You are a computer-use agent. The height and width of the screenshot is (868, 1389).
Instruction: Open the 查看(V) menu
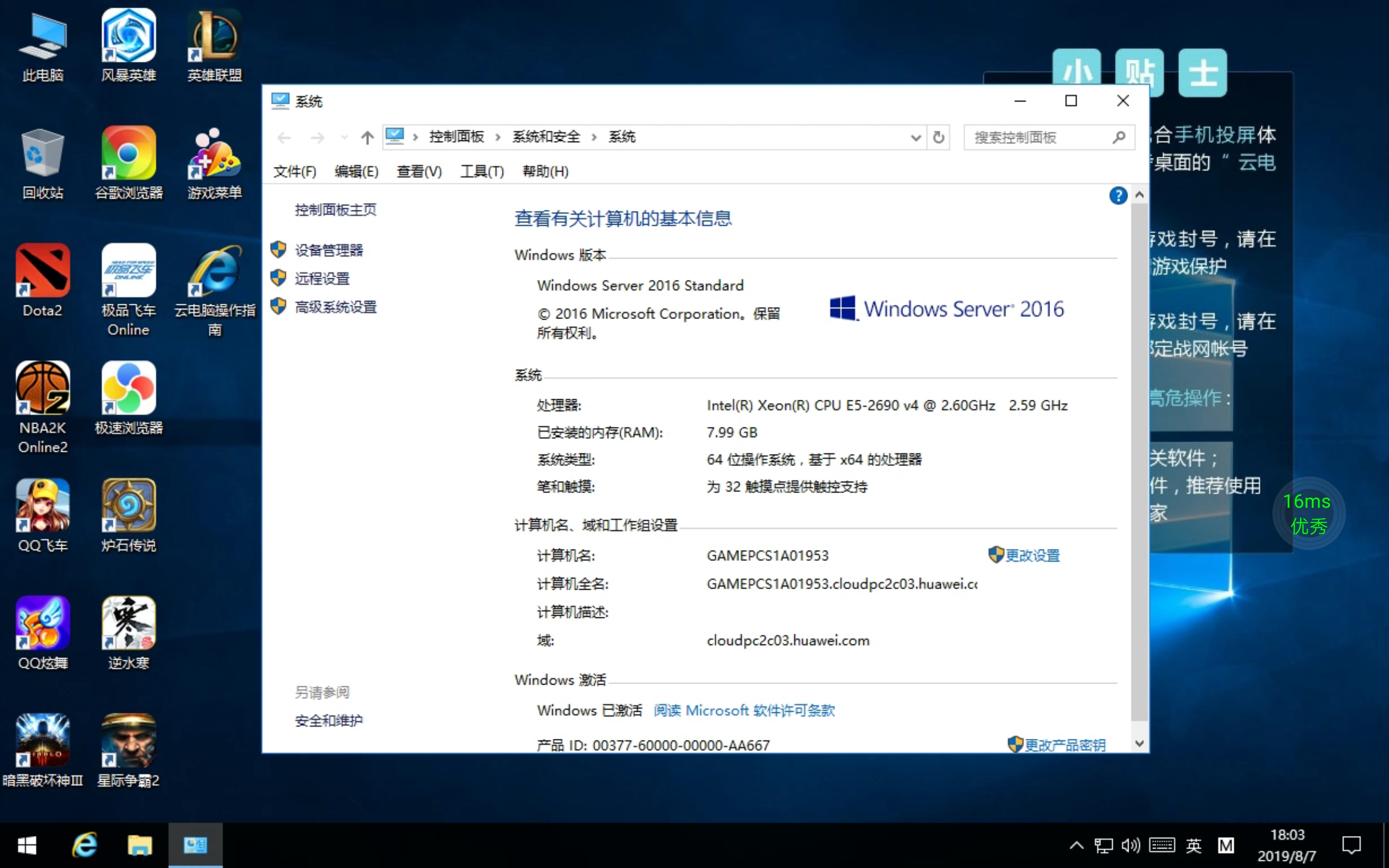(x=418, y=171)
